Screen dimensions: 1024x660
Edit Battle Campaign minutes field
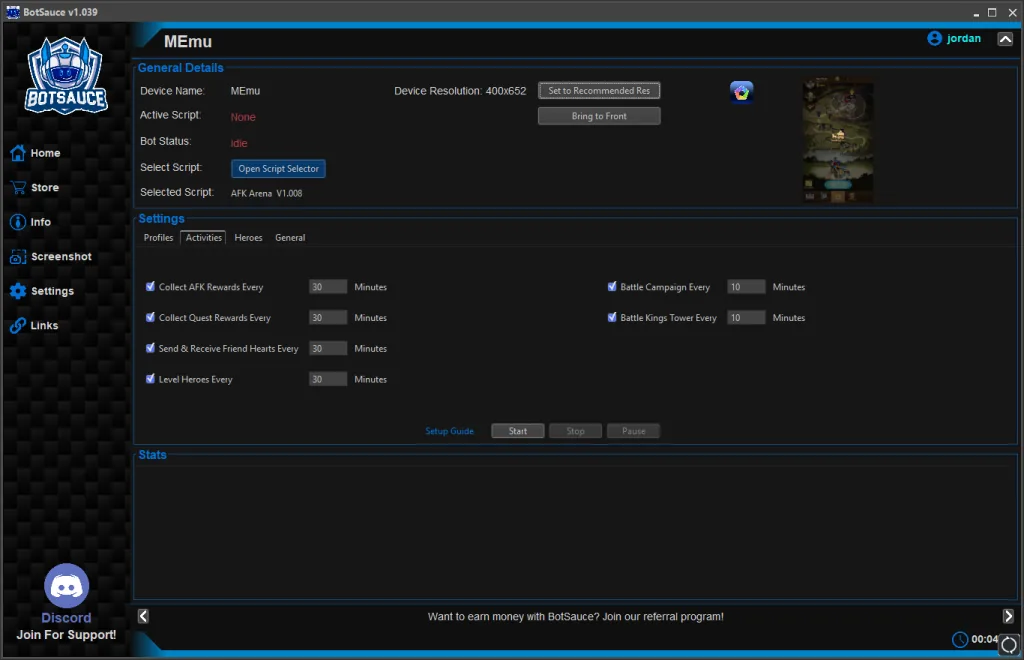click(746, 287)
